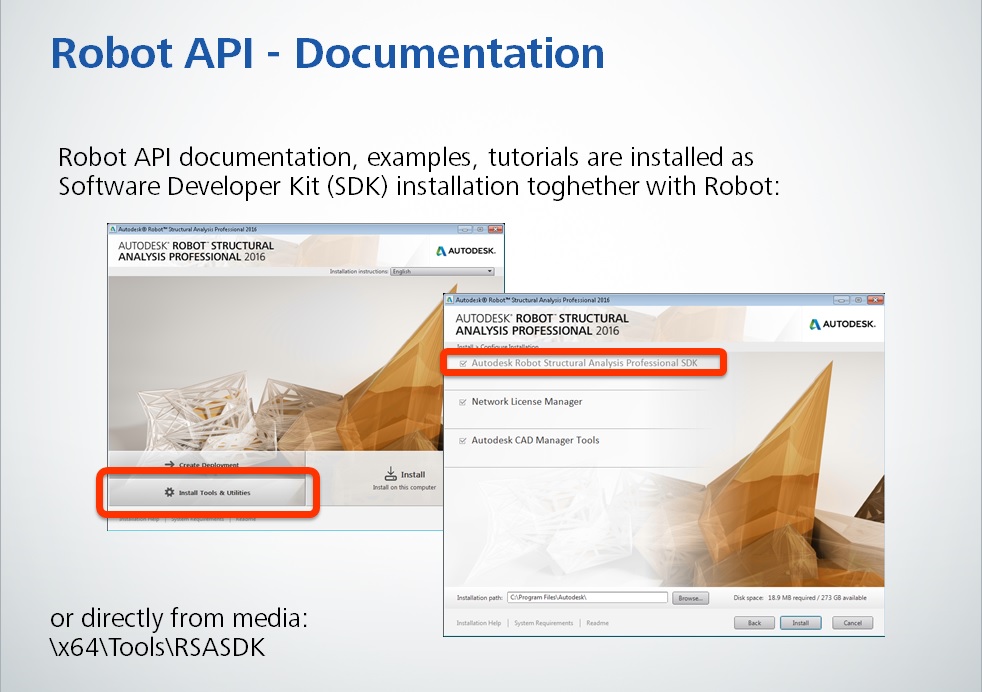Click 'Install on this computer' text
The image size is (982, 692).
point(404,487)
